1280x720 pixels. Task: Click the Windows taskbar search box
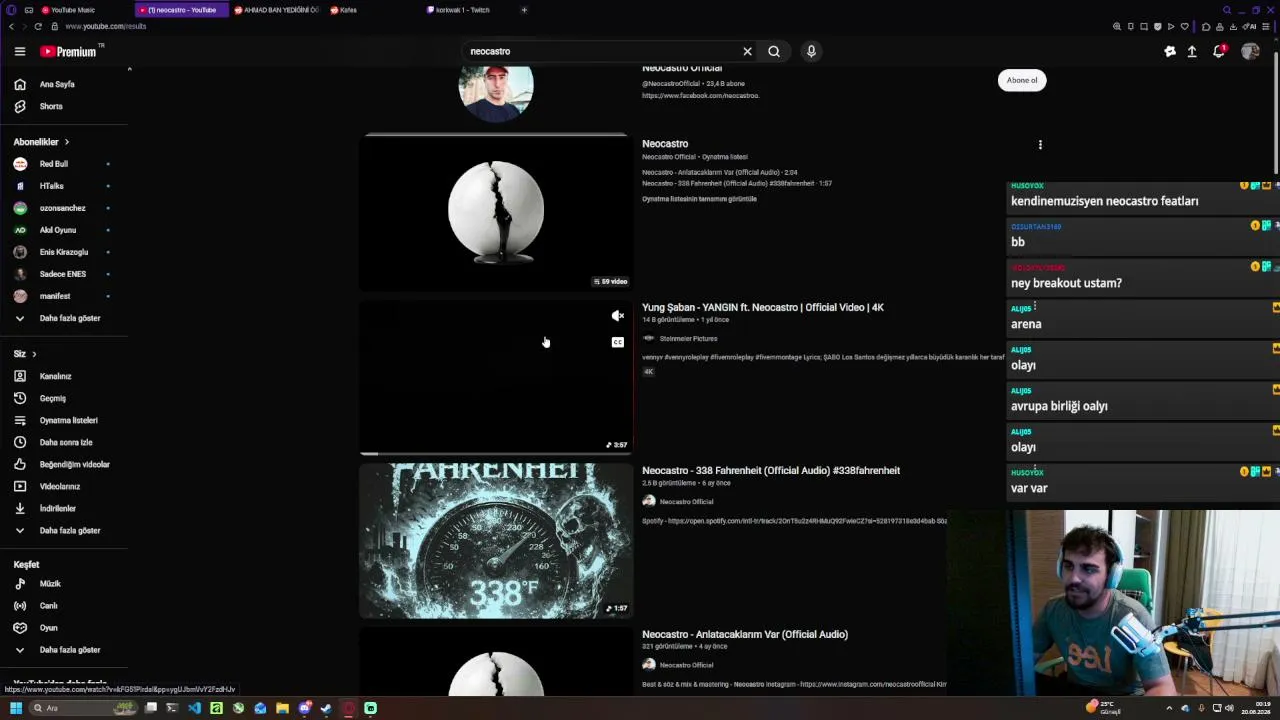coord(82,708)
